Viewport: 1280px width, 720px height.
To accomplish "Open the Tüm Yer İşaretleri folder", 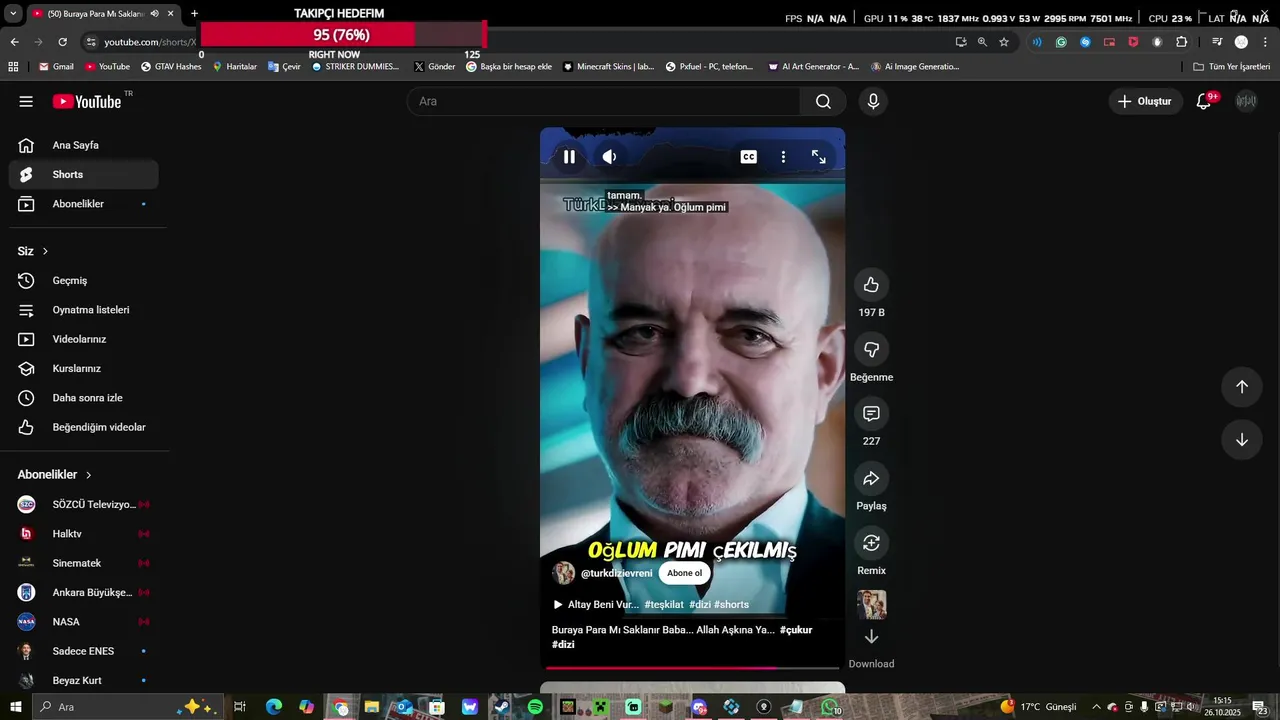I will (1231, 67).
